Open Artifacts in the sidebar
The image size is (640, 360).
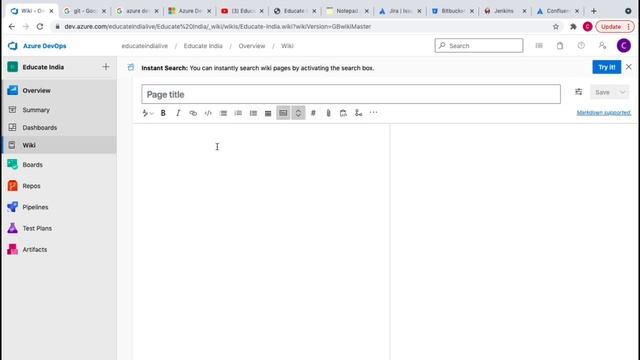[60, 249]
